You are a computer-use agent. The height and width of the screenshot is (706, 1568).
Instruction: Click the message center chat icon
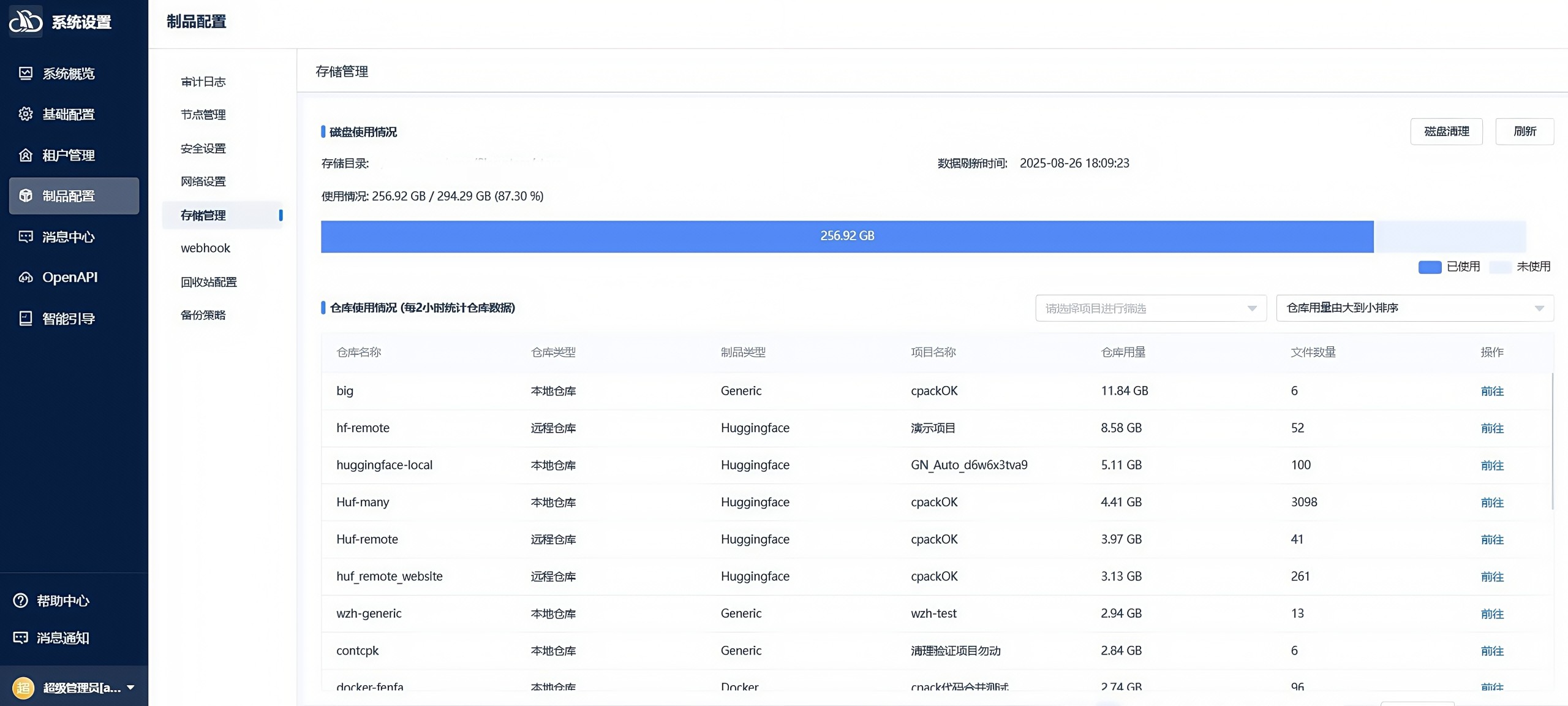pyautogui.click(x=26, y=237)
